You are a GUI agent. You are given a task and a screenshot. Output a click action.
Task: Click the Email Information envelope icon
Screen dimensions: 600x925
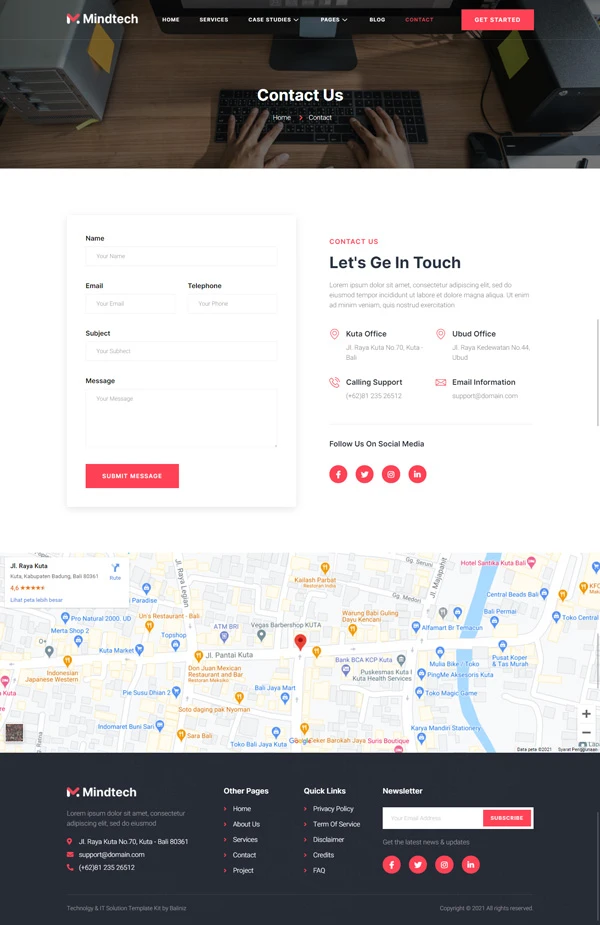[x=440, y=382]
